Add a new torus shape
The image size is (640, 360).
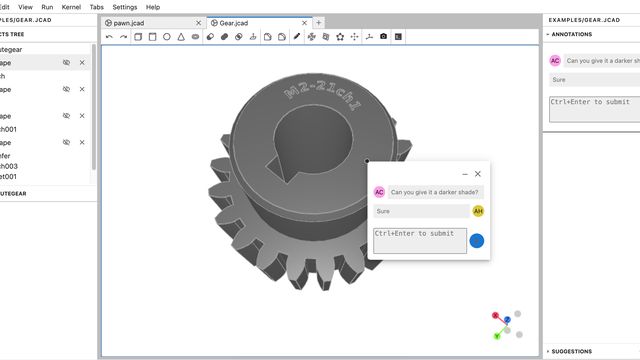(x=196, y=37)
